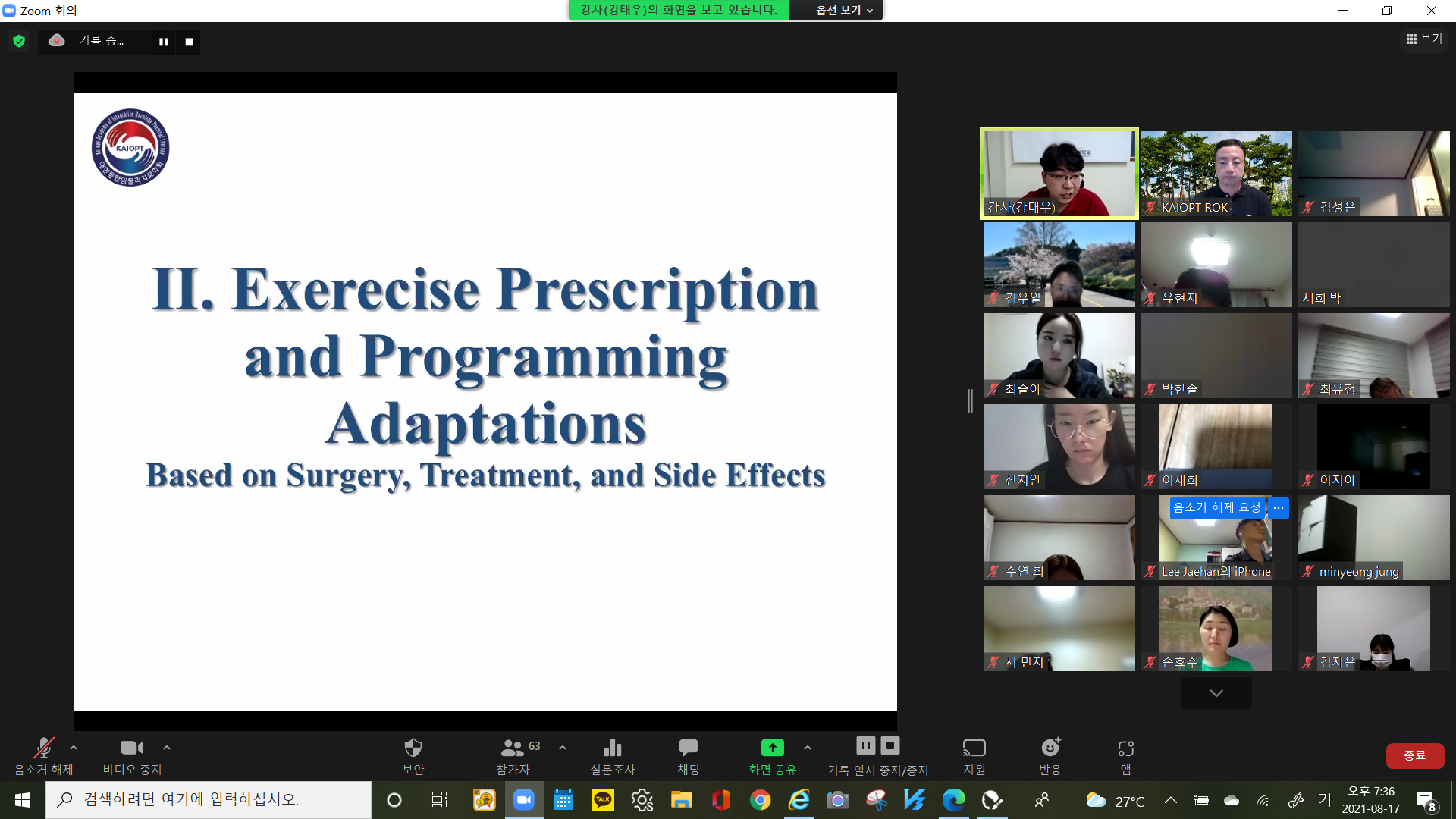
Task: Open Cortana circle icon on taskbar
Action: pos(394,800)
